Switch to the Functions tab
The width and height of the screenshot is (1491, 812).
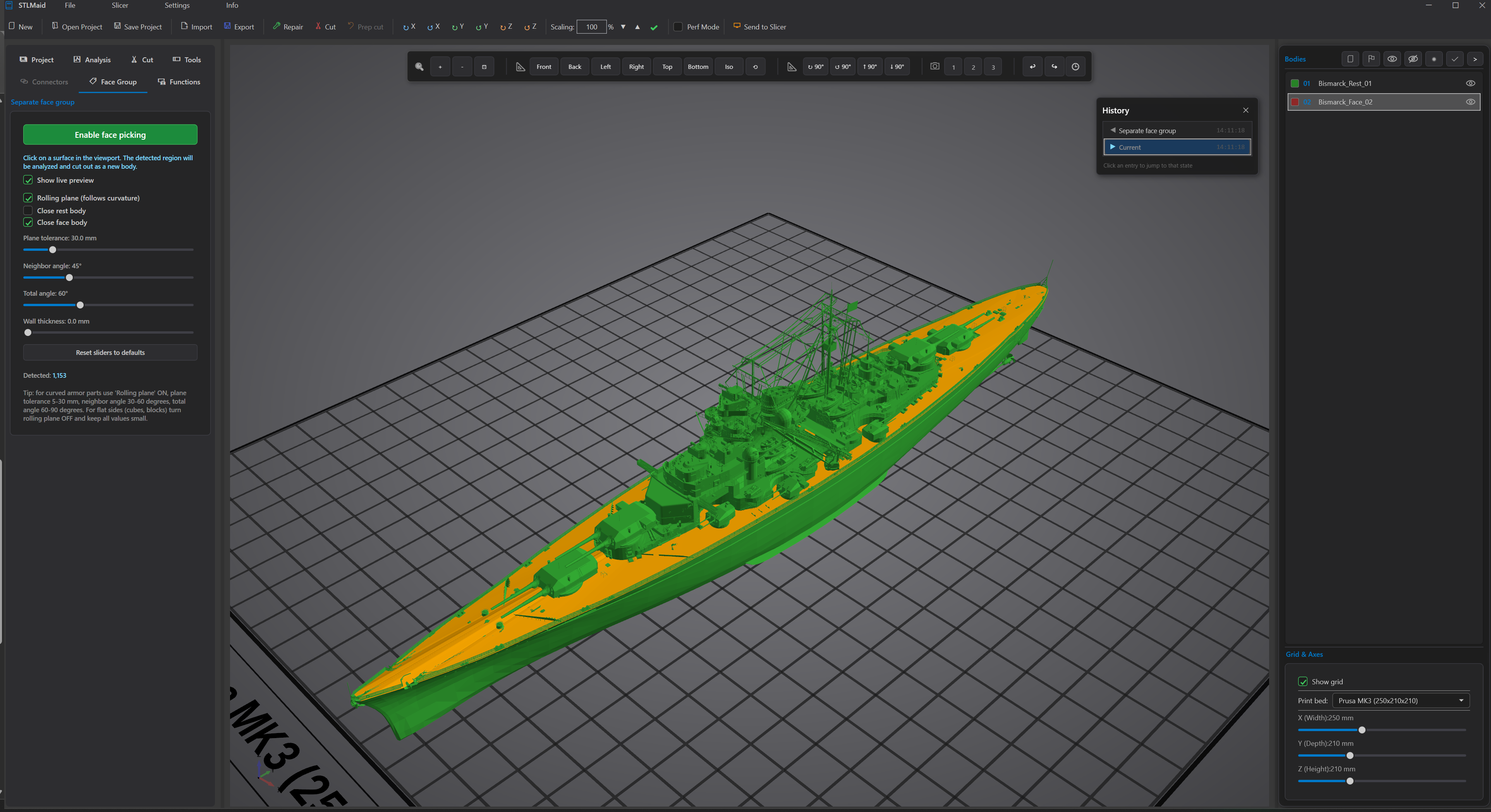coord(179,82)
